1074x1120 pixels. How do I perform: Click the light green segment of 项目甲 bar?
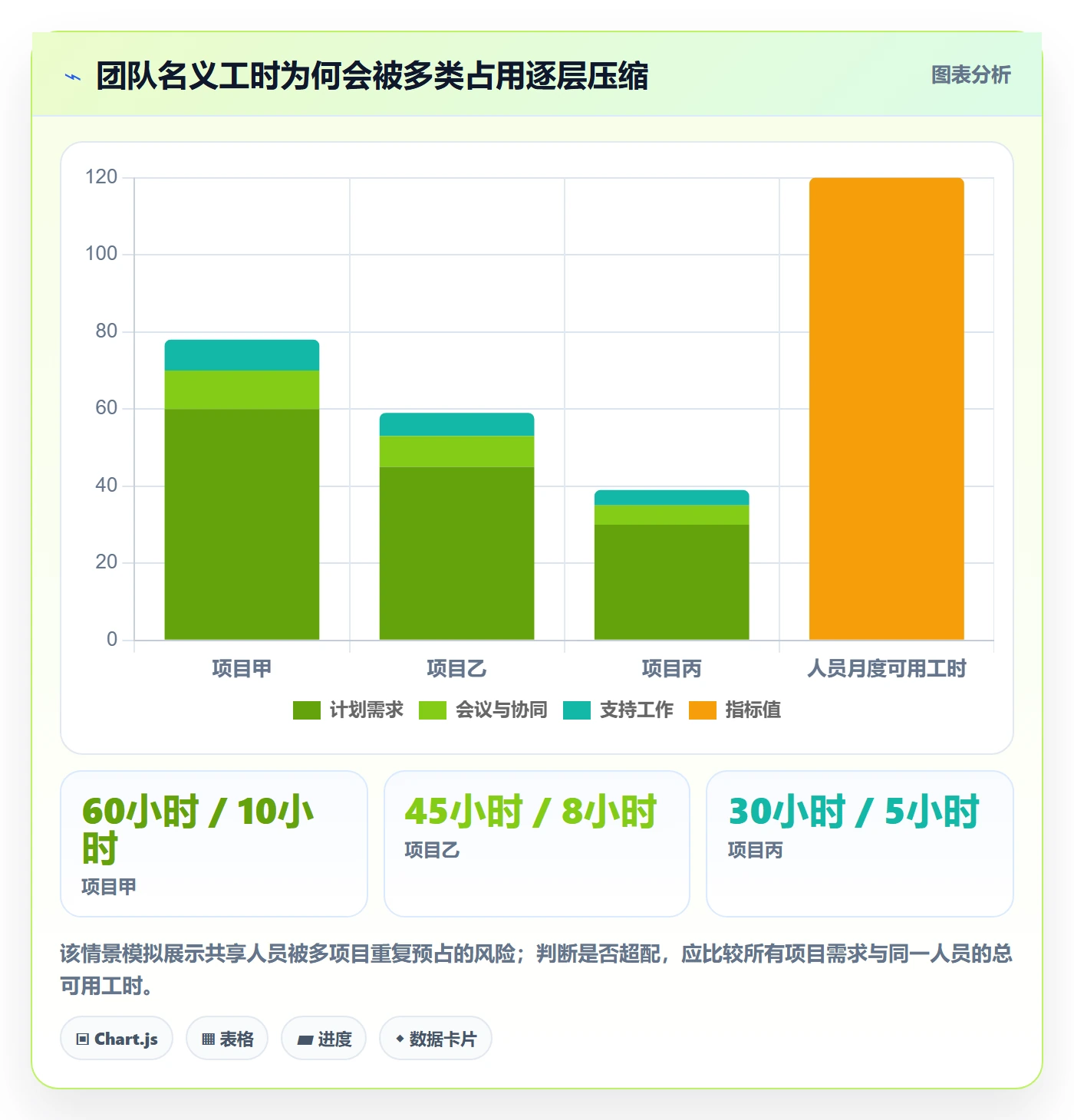point(242,390)
